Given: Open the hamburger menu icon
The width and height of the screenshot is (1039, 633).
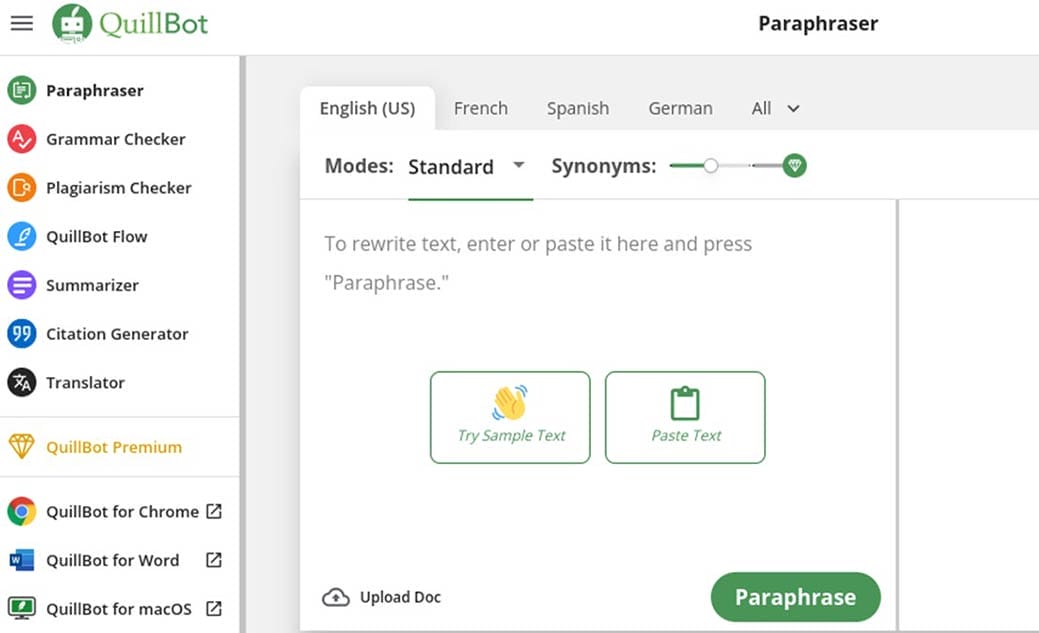Looking at the screenshot, I should coord(21,23).
